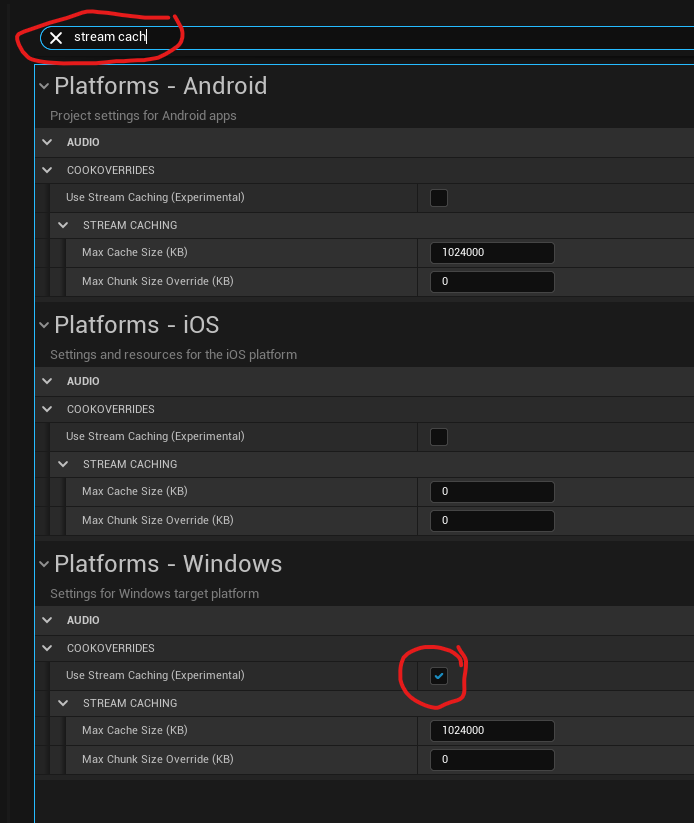Enable Use Stream Caching for Android
The width and height of the screenshot is (694, 823).
point(439,198)
